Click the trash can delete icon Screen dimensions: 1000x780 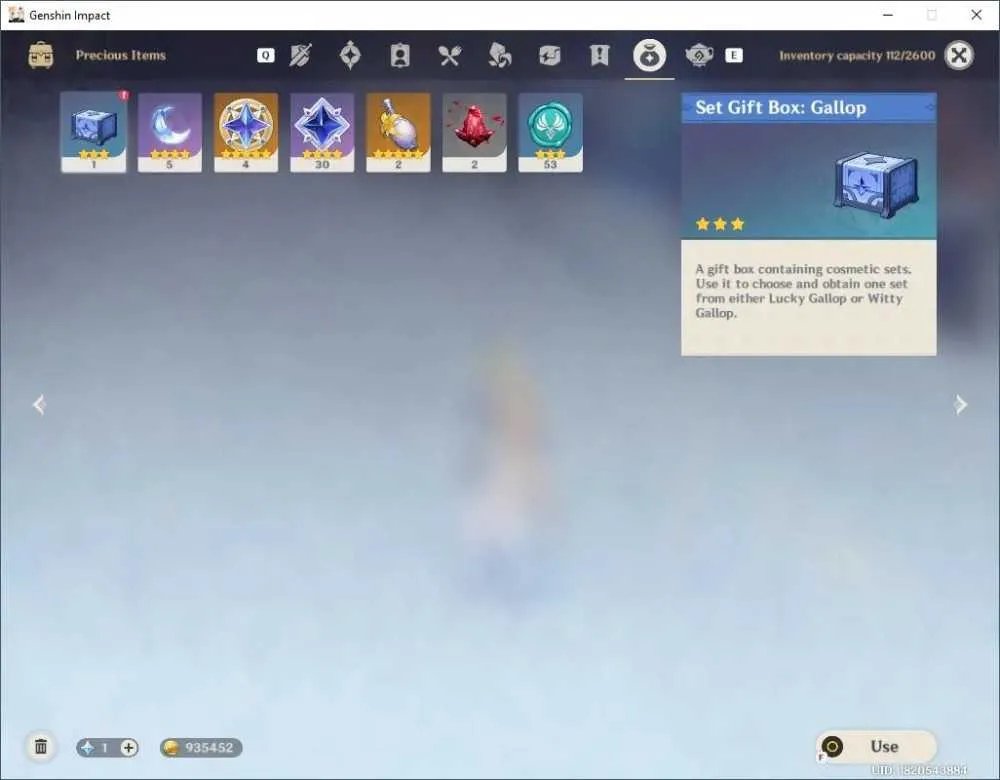41,746
